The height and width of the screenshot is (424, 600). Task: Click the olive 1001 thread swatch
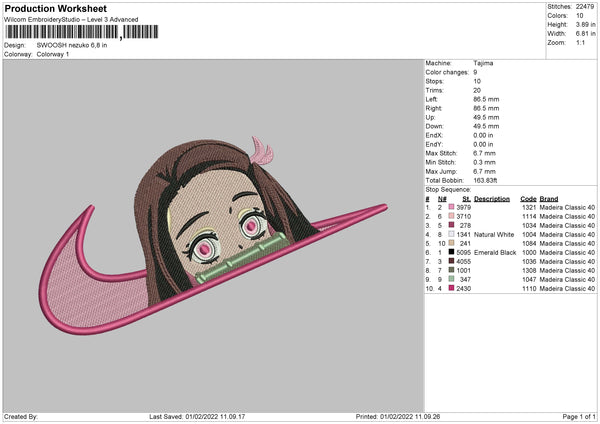[452, 270]
